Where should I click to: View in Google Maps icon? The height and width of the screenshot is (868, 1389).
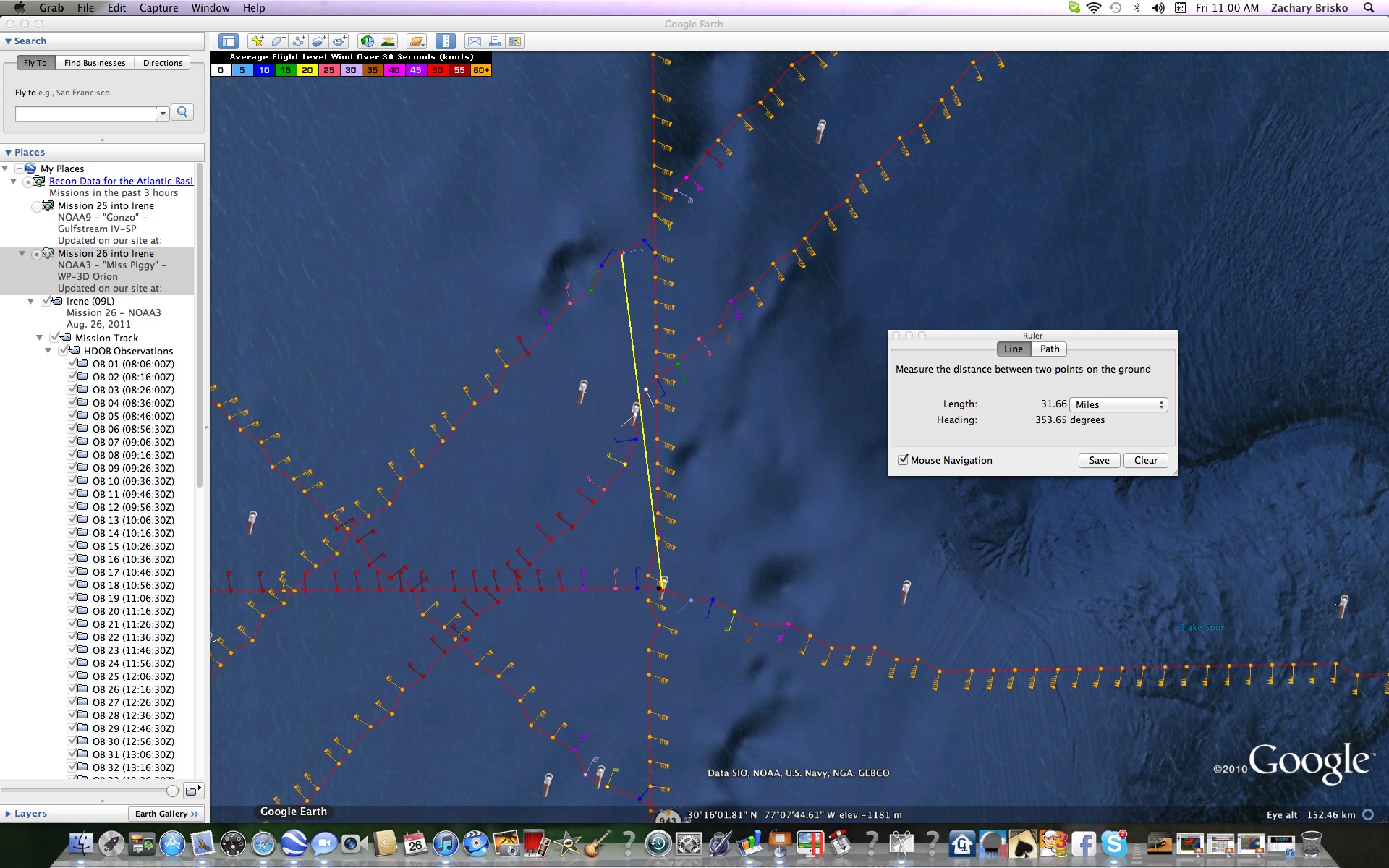point(515,41)
